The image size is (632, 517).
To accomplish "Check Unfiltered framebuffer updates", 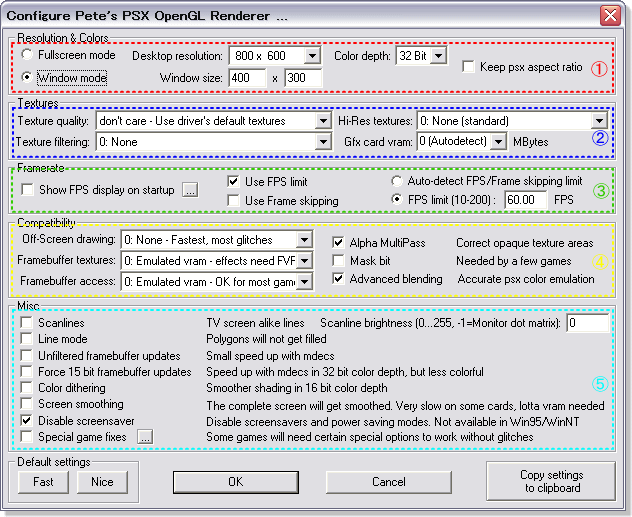I will click(x=27, y=355).
